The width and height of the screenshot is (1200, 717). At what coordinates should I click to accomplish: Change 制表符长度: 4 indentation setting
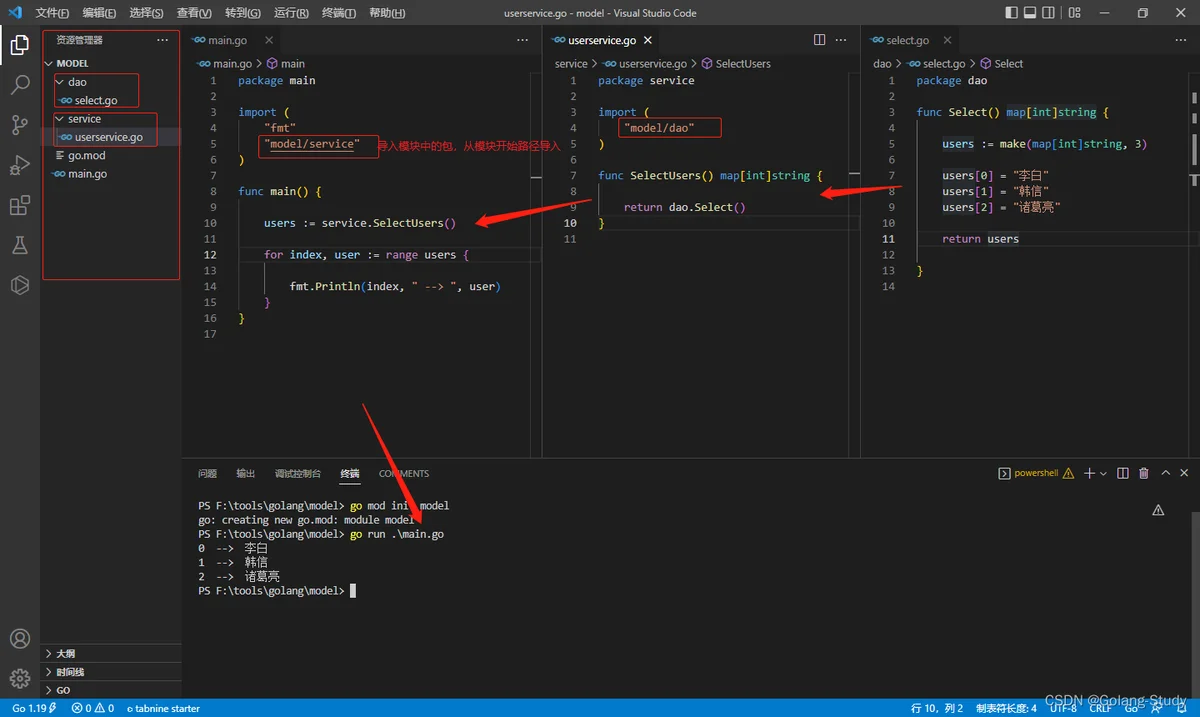[x=1006, y=708]
